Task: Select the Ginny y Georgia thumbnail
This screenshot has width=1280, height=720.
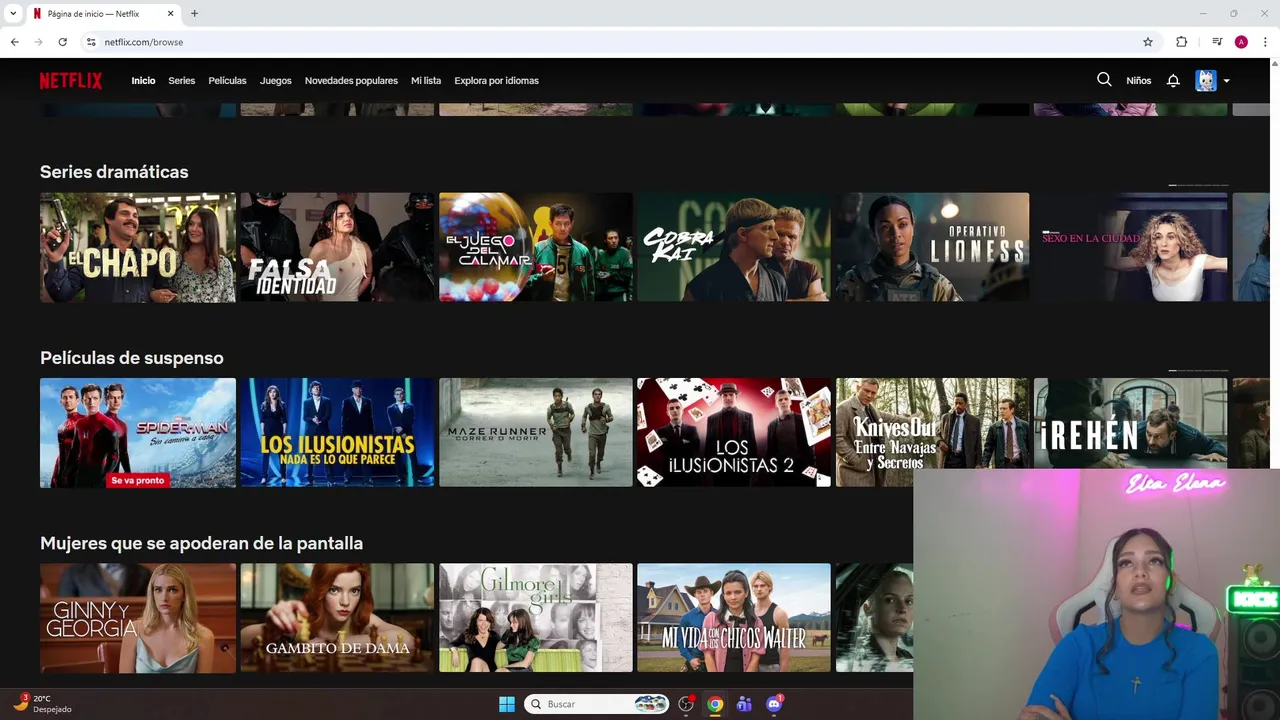Action: (138, 618)
